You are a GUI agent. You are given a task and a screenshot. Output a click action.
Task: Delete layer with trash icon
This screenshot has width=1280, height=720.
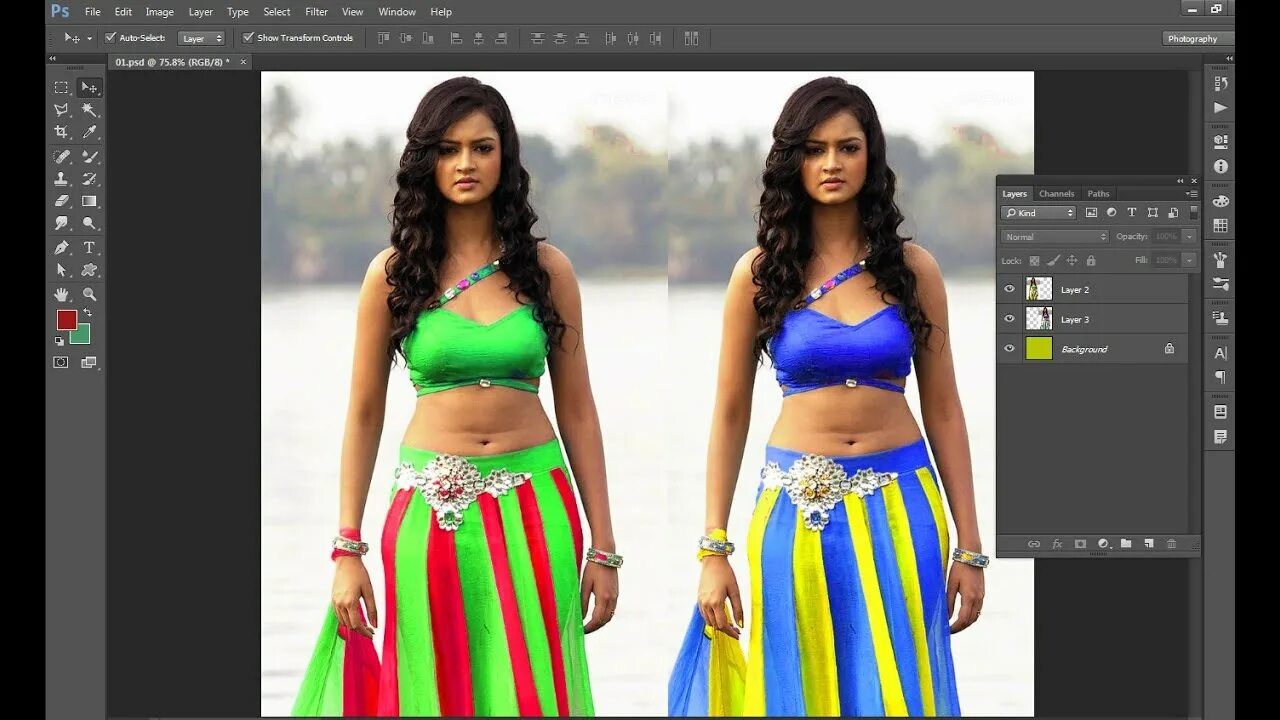(x=1172, y=544)
